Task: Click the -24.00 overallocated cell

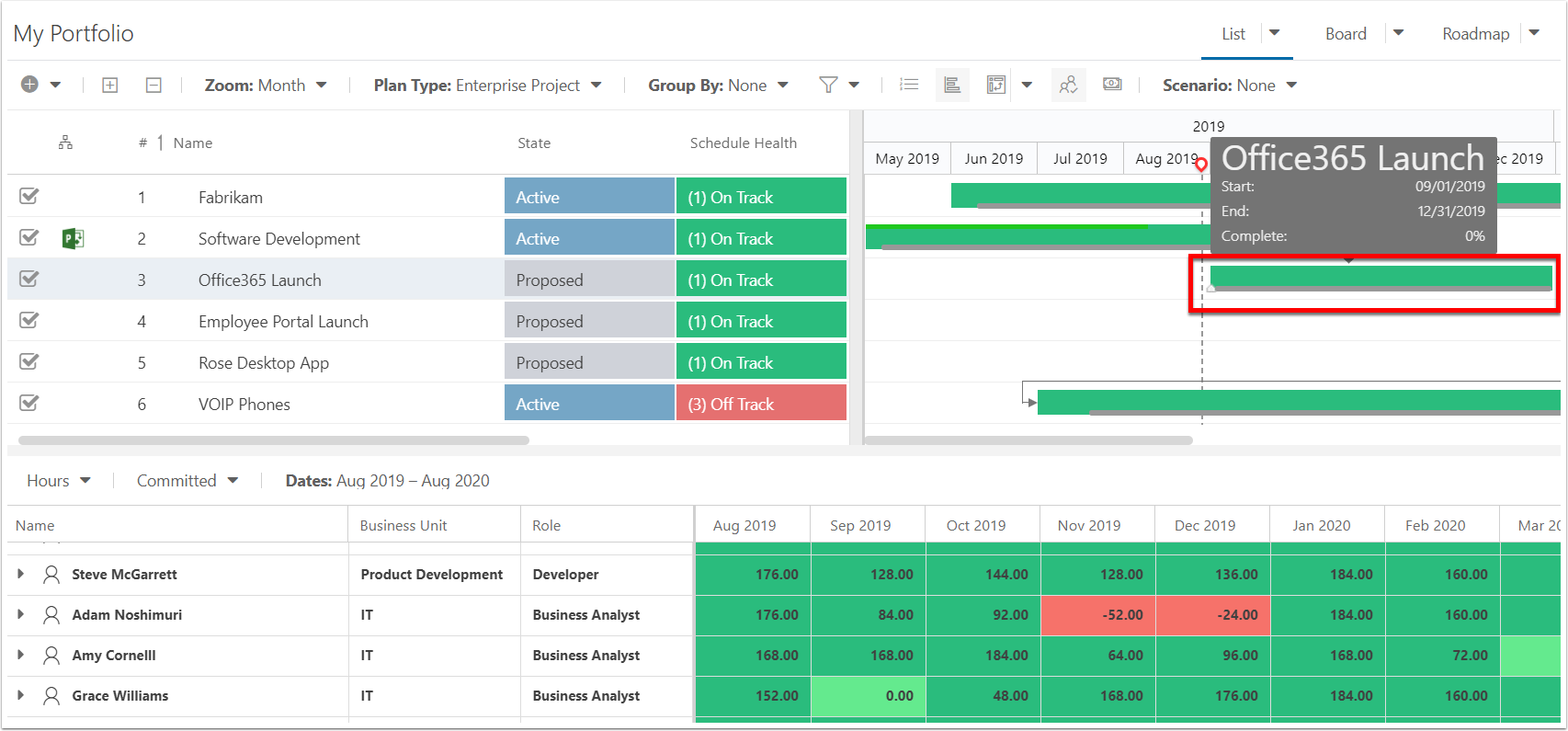Action: (1213, 614)
